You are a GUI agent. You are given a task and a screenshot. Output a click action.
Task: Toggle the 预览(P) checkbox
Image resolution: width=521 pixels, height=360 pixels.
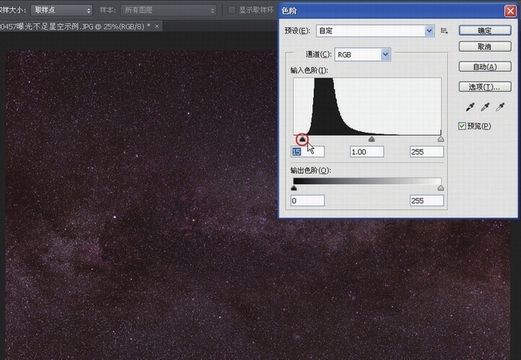pos(462,126)
